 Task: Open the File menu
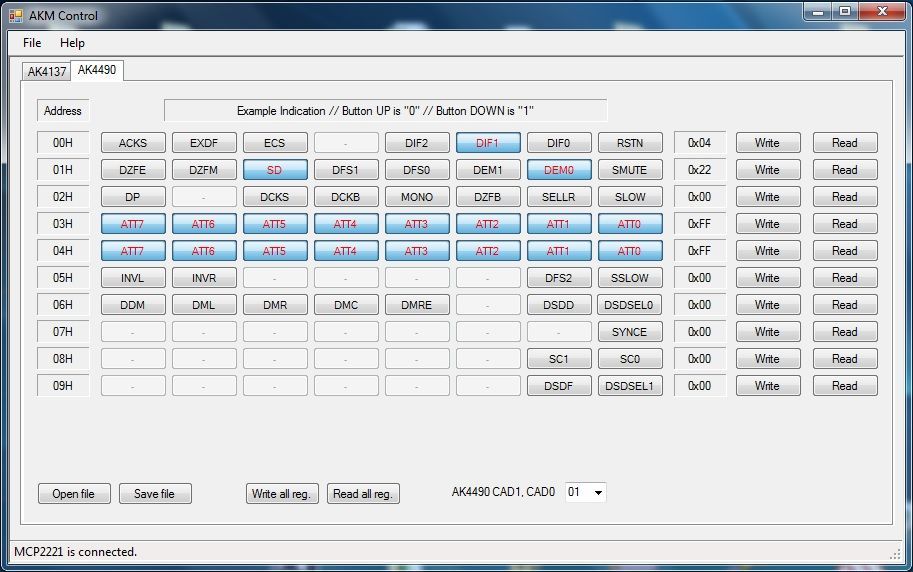[32, 43]
